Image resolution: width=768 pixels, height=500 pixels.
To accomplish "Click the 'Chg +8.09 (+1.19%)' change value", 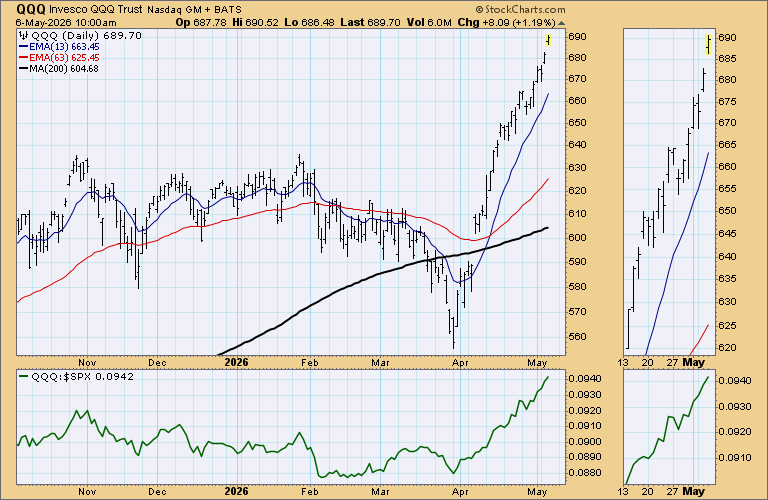I will coord(506,23).
